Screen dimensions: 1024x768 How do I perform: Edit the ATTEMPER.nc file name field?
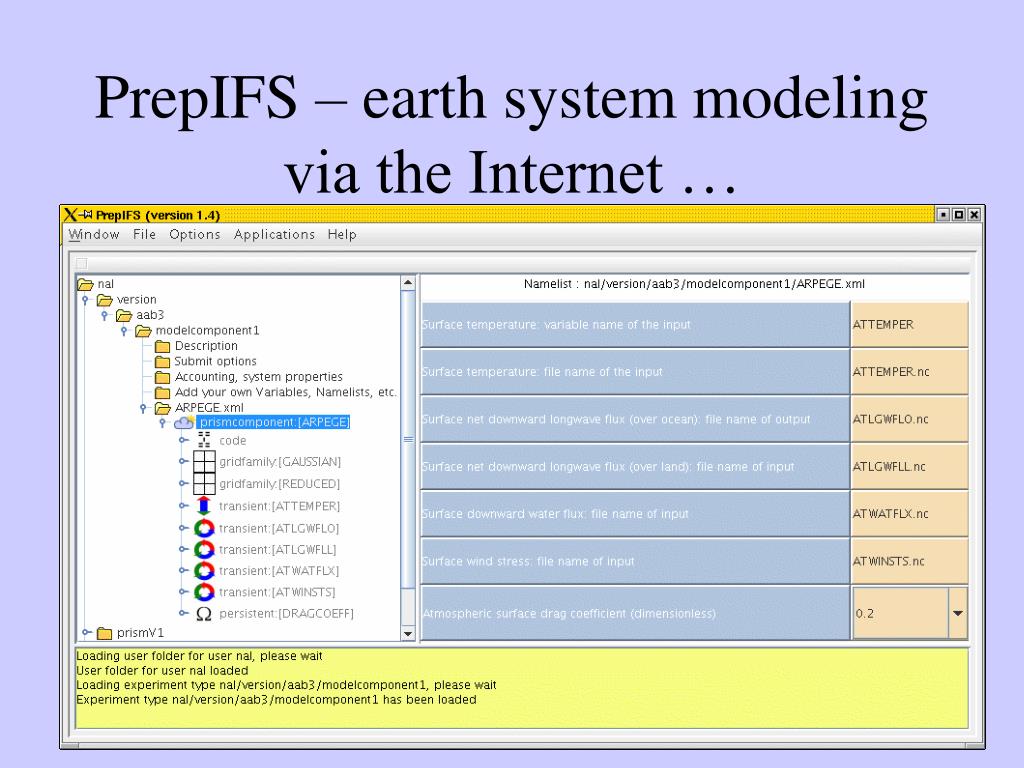(x=909, y=372)
